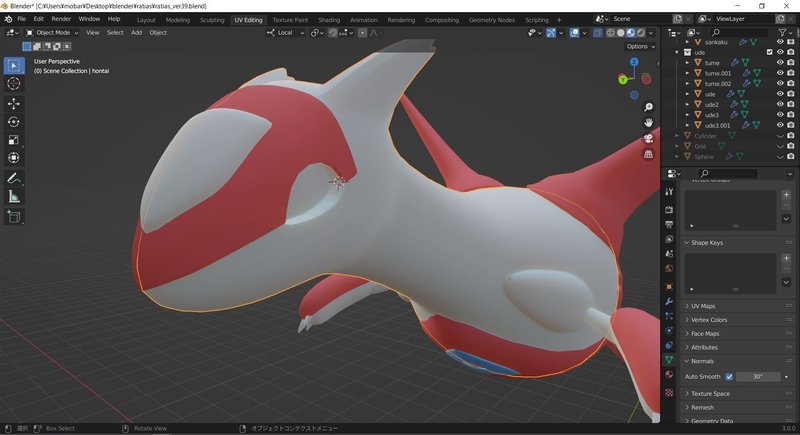Collapse the ude collection in outliner
This screenshot has width=800, height=435.
click(677, 53)
